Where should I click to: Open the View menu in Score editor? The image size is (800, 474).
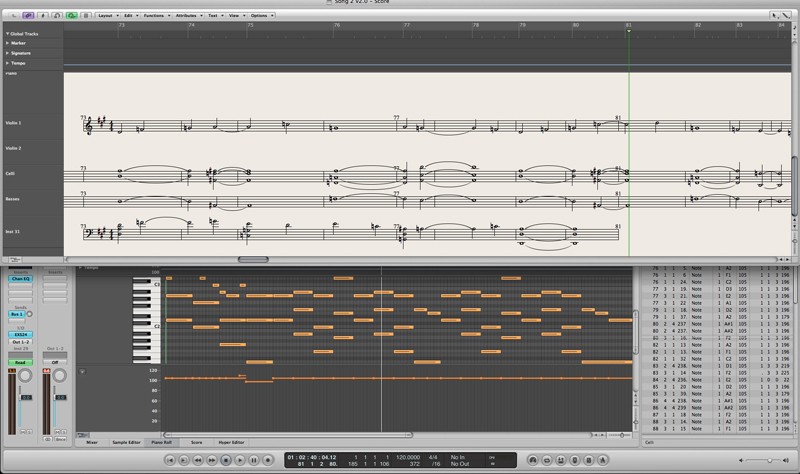(237, 15)
